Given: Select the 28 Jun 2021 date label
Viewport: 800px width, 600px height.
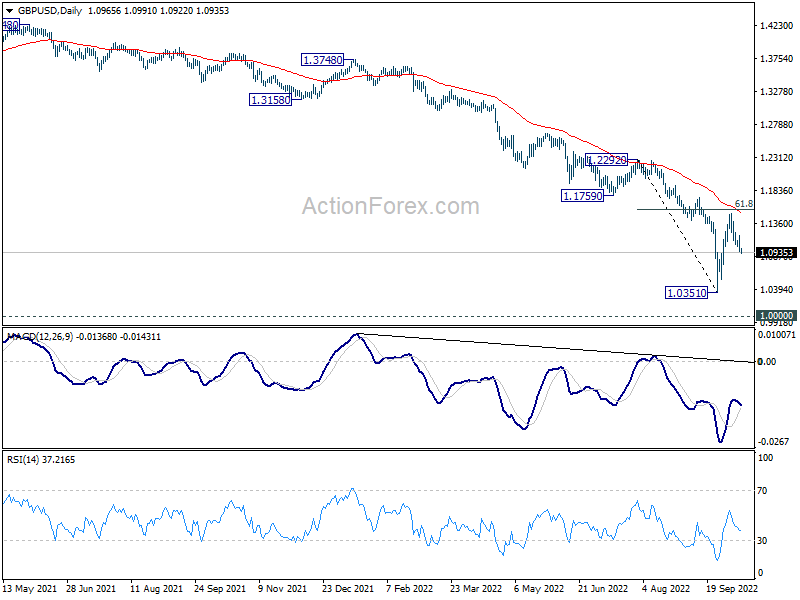Looking at the screenshot, I should pyautogui.click(x=91, y=589).
